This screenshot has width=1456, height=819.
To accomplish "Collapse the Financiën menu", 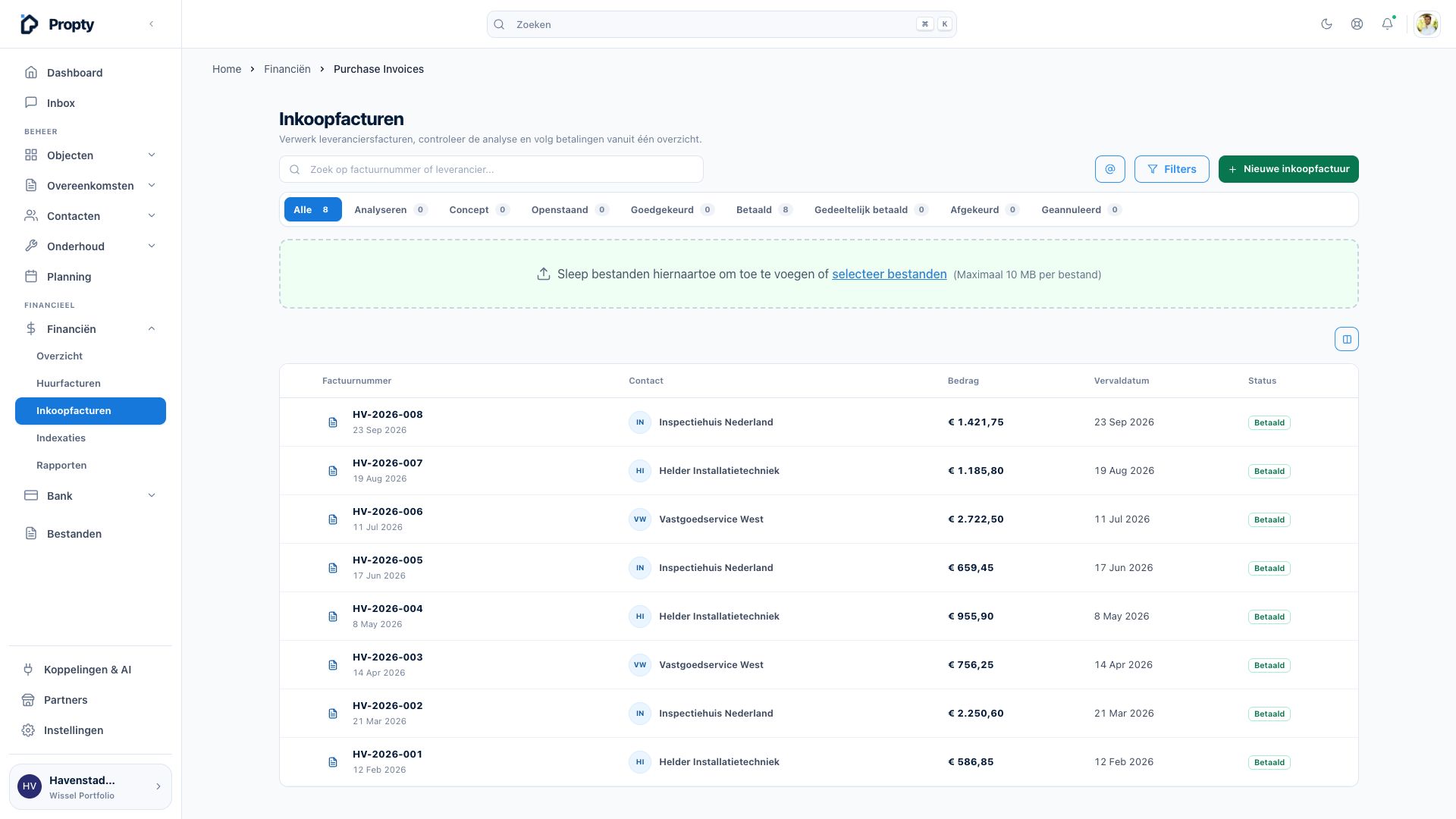I will coord(90,329).
